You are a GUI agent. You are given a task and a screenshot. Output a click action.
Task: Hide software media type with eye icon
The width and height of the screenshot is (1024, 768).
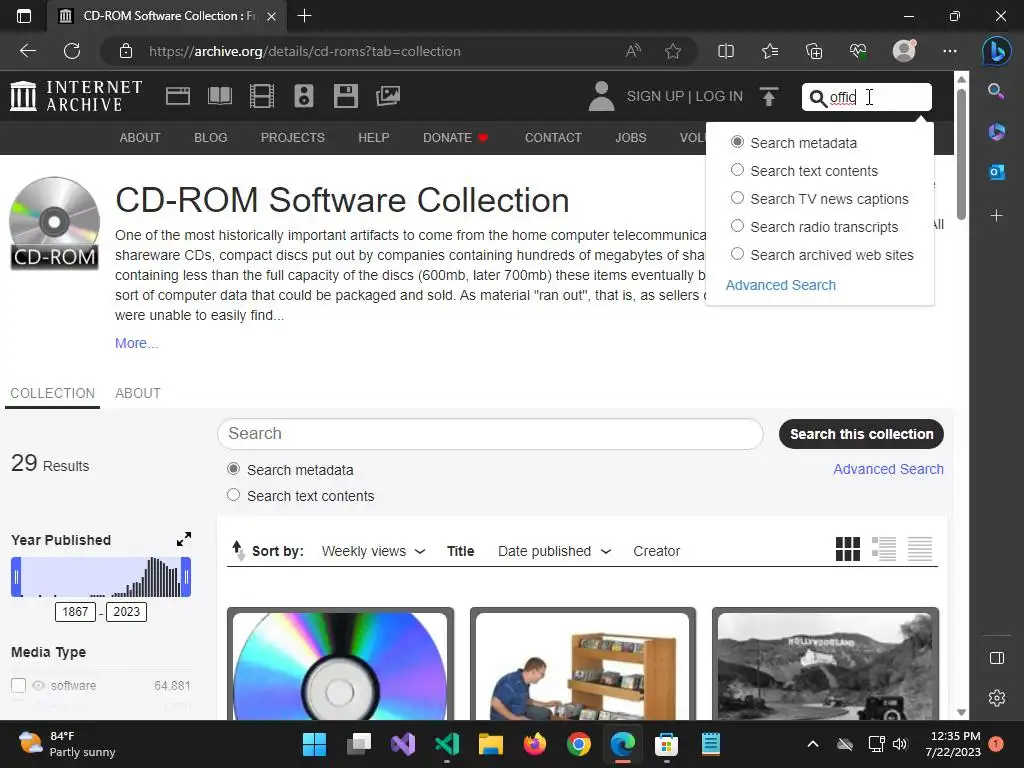(39, 685)
